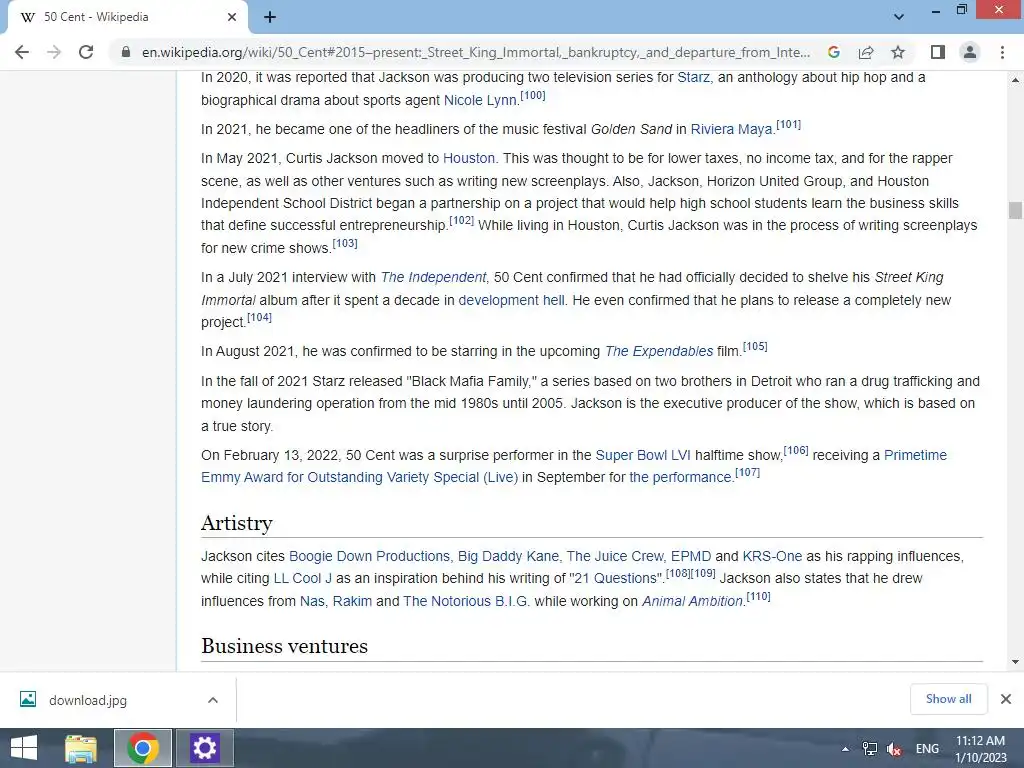This screenshot has width=1024, height=768.
Task: Follow the Rakim link
Action: pos(352,601)
